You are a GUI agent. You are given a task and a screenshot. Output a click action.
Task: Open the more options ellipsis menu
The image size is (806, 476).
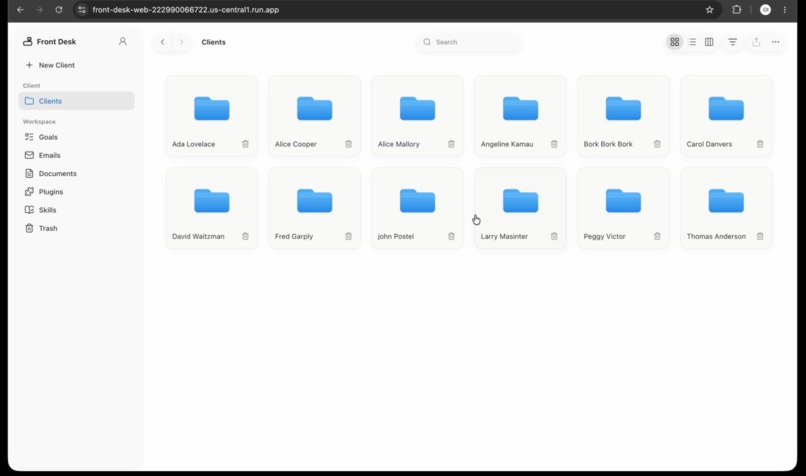point(775,42)
